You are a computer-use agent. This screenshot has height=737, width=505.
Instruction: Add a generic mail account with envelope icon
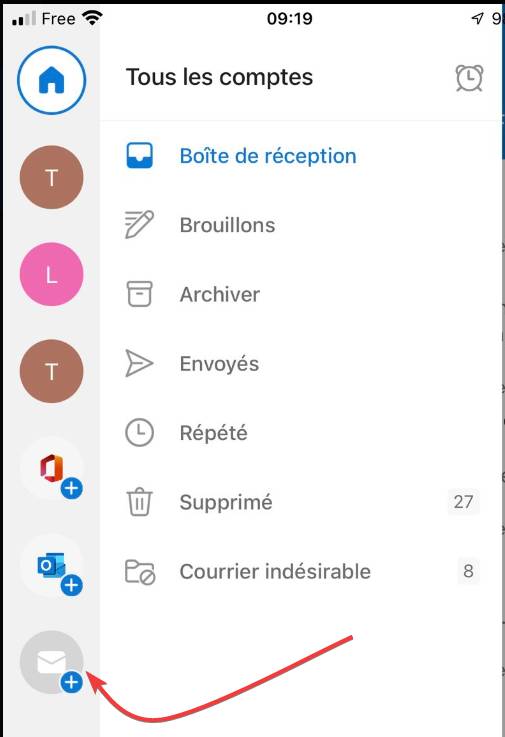(53, 663)
